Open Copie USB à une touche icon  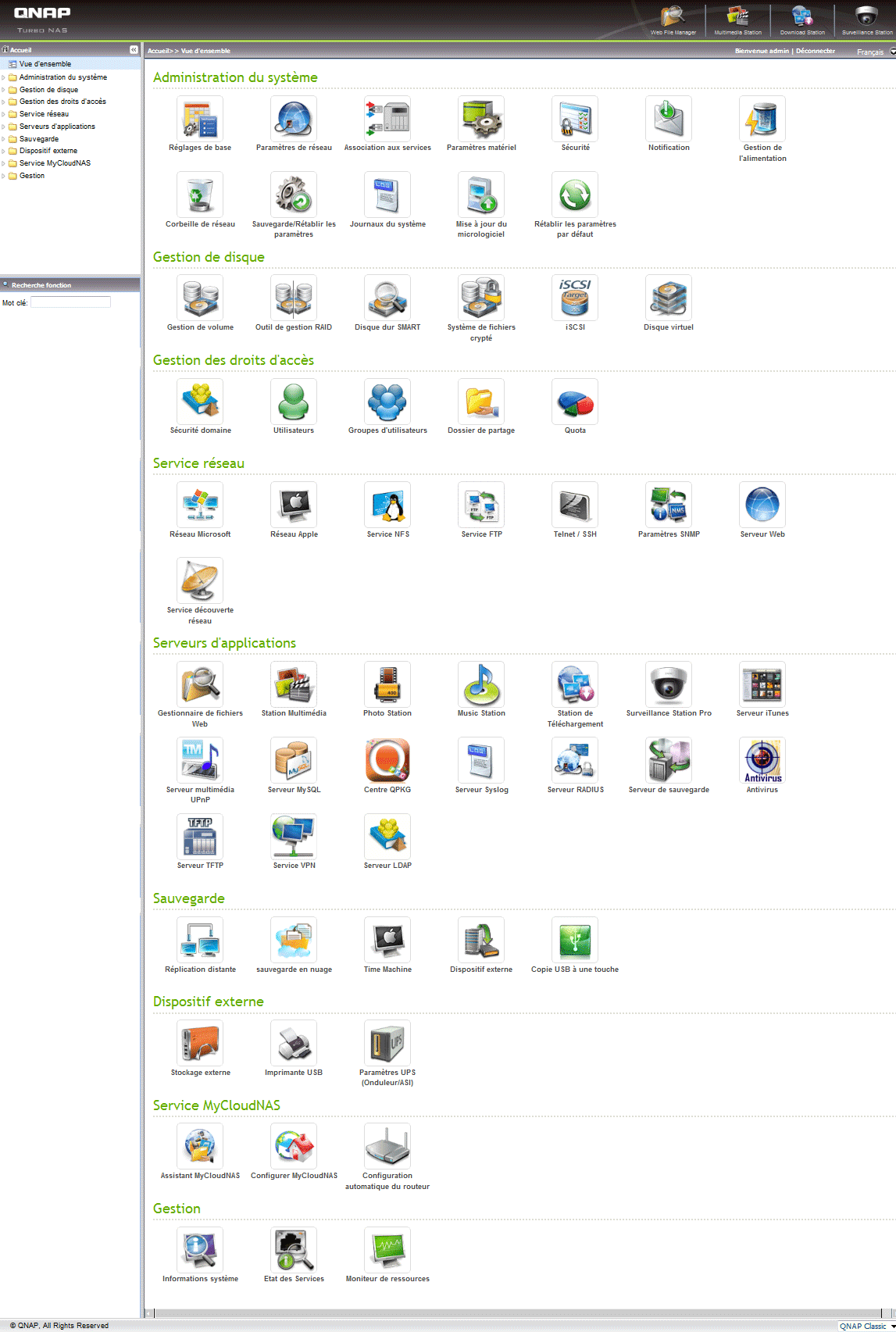click(575, 940)
